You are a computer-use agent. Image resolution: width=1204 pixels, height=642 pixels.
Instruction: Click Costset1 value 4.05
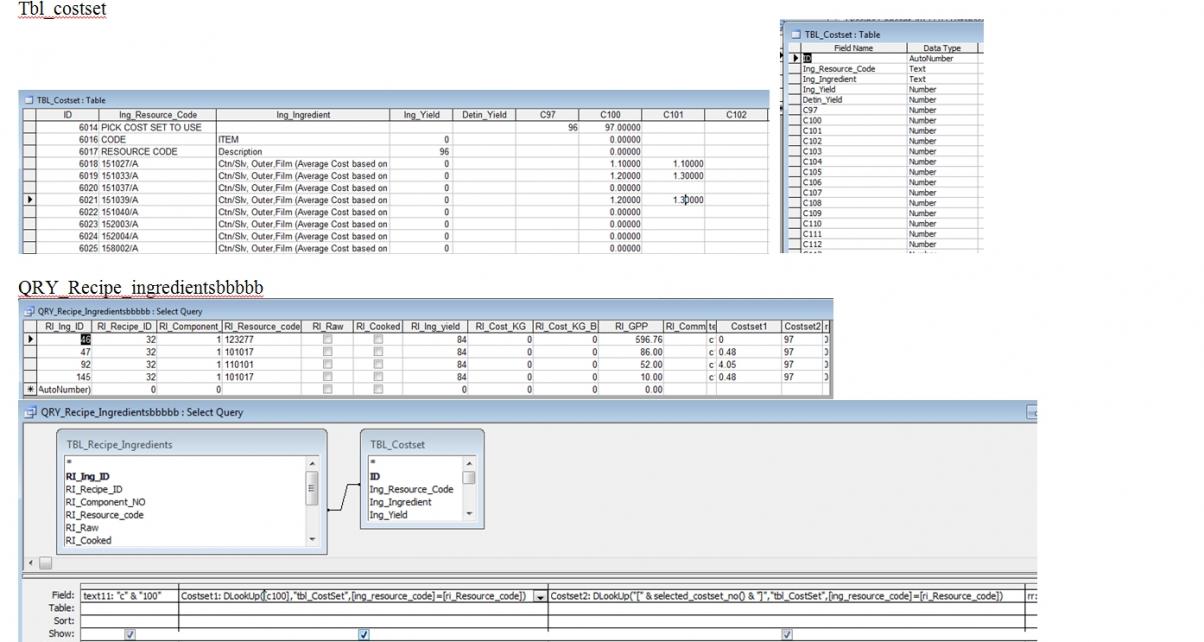pos(750,365)
